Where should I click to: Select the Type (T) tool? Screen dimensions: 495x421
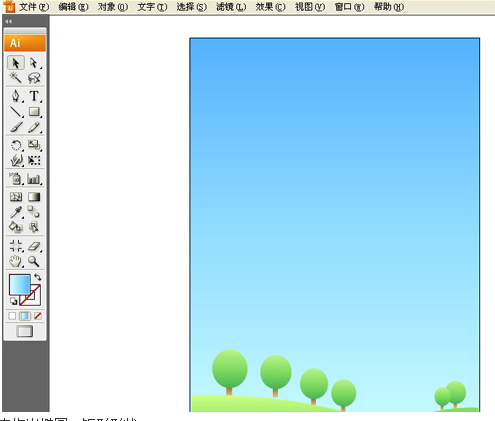[x=34, y=96]
